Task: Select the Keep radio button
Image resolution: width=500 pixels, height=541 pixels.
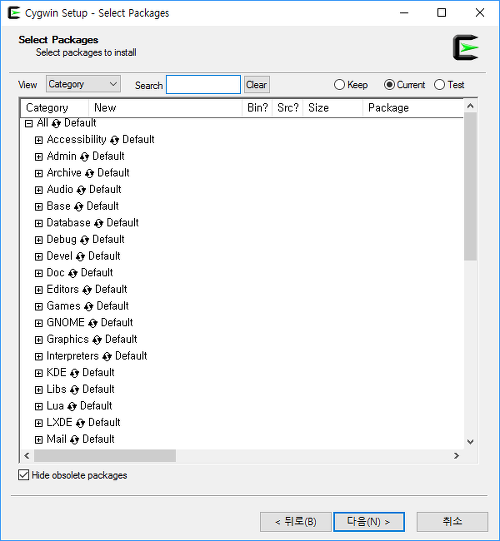Action: 339,85
